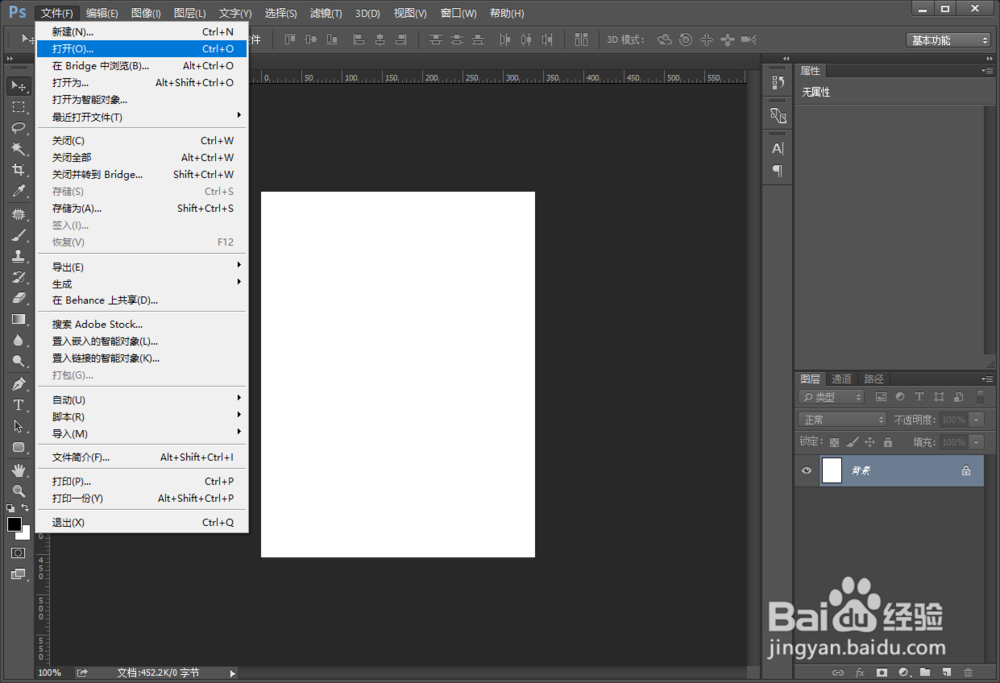
Task: Select the Lasso tool
Action: coord(18,128)
